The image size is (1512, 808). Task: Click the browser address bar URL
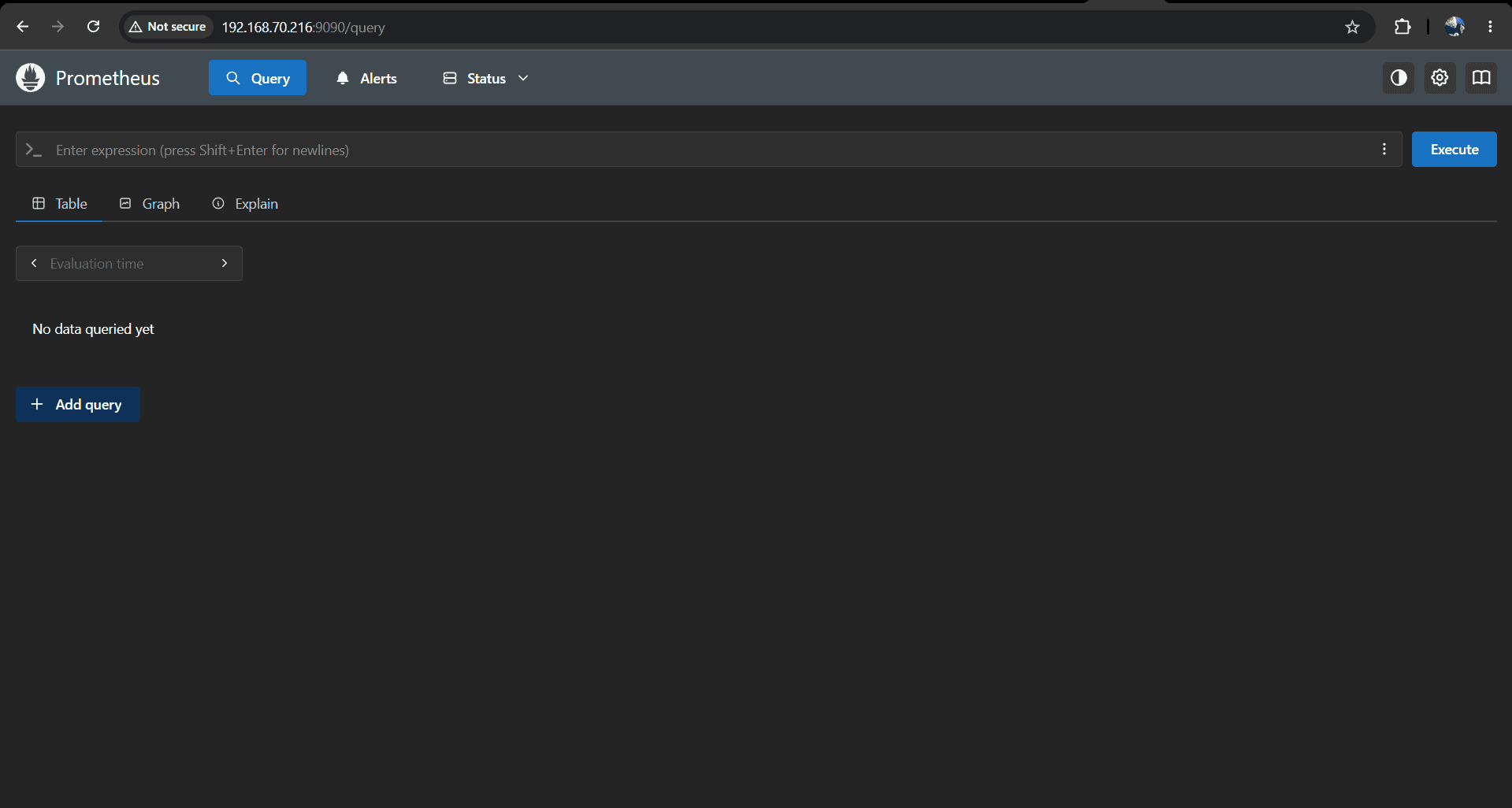pos(303,28)
